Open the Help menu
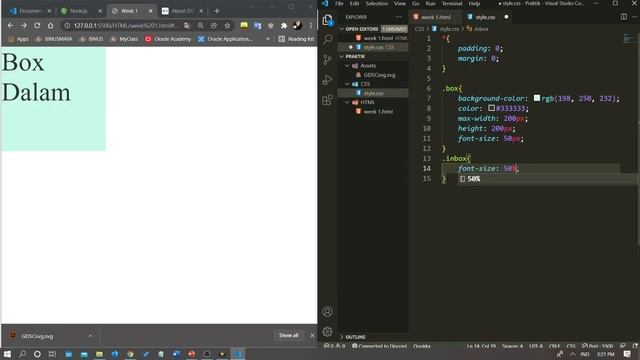640x360 pixels. coord(474,4)
